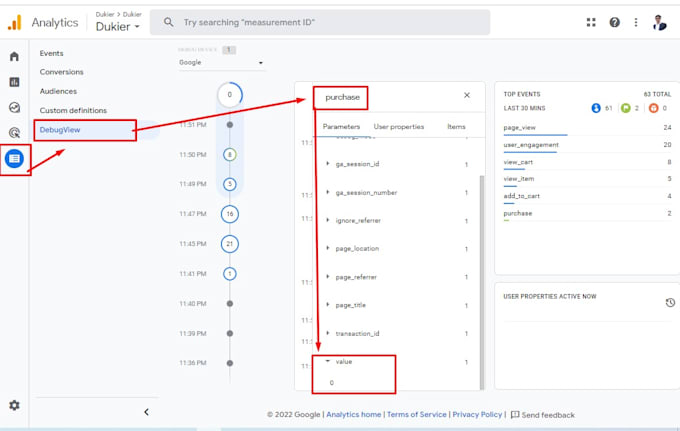Click the Analytics logo icon
Viewport: 680px width, 431px height.
pos(15,22)
